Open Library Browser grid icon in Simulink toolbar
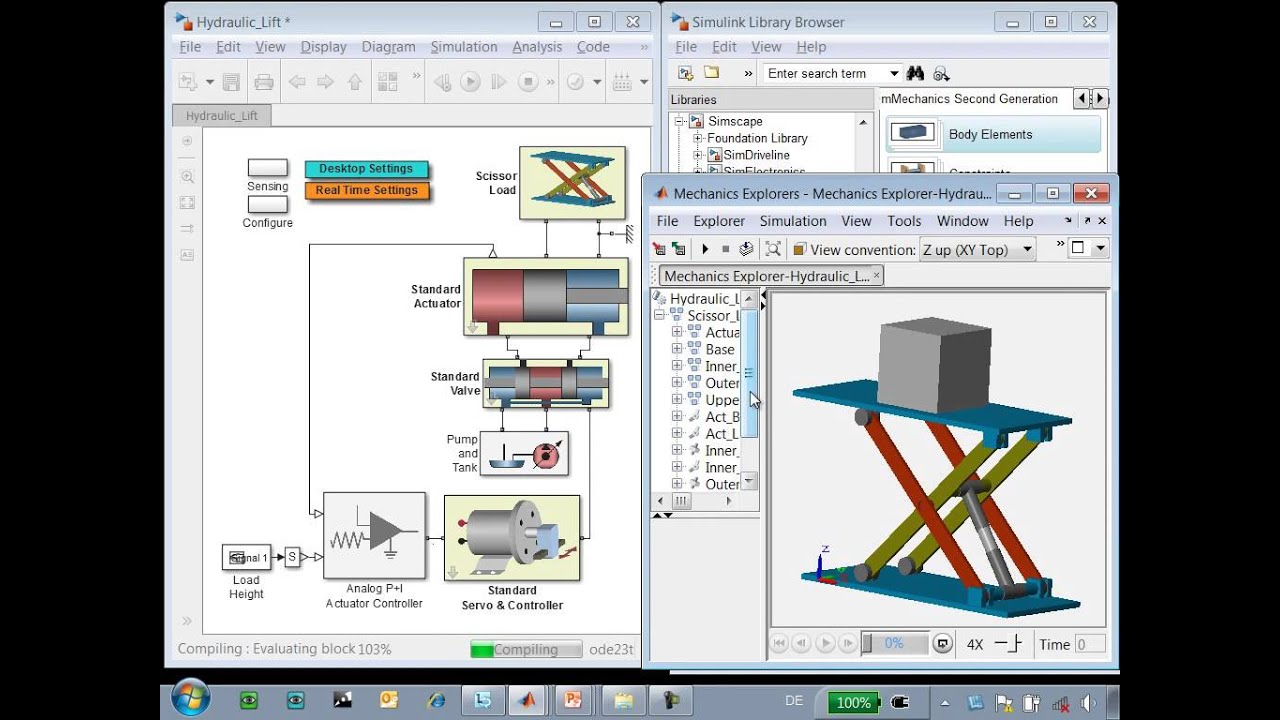The image size is (1280, 720). (x=386, y=82)
